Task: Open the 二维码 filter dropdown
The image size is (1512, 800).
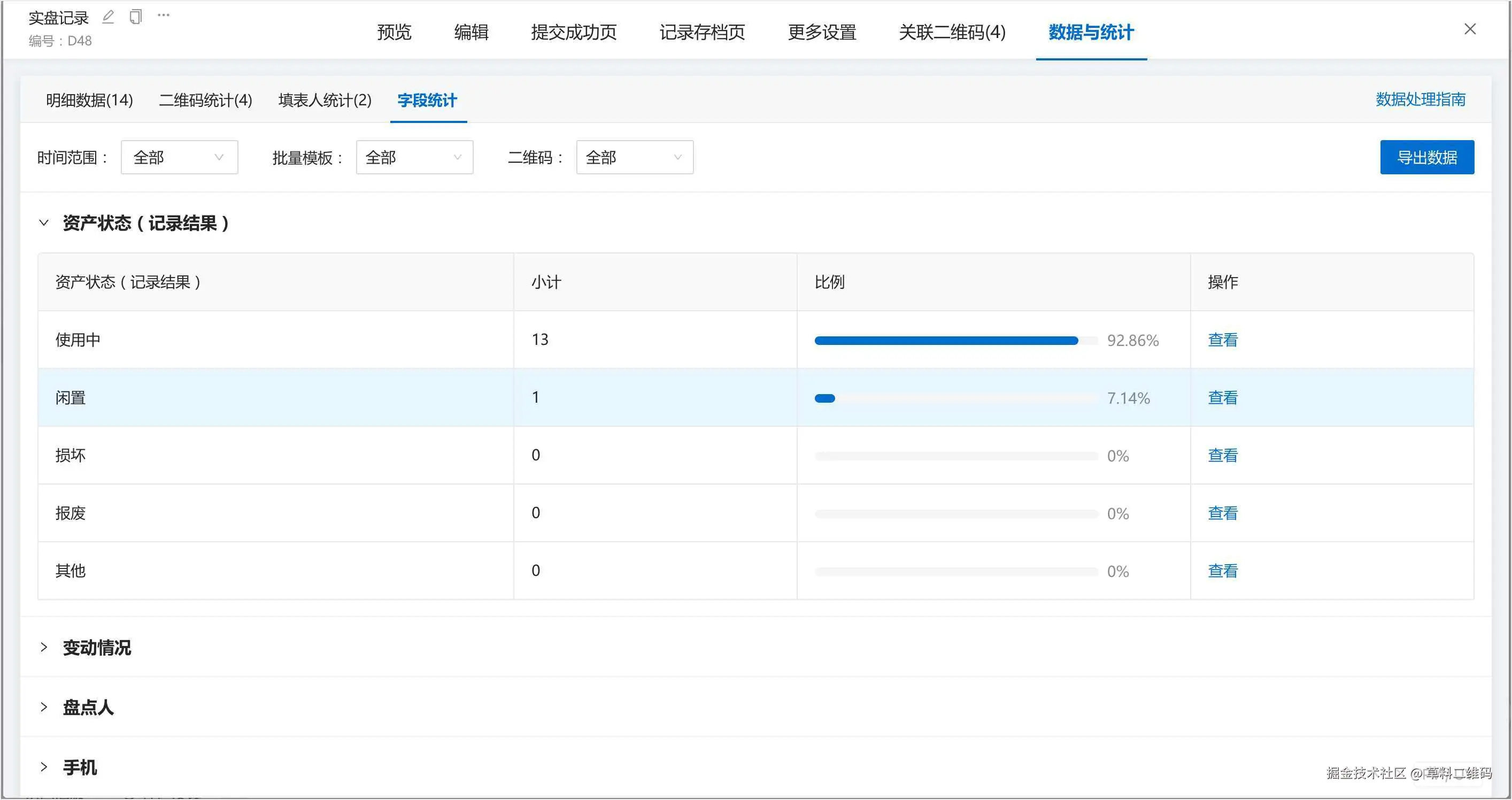Action: point(635,157)
